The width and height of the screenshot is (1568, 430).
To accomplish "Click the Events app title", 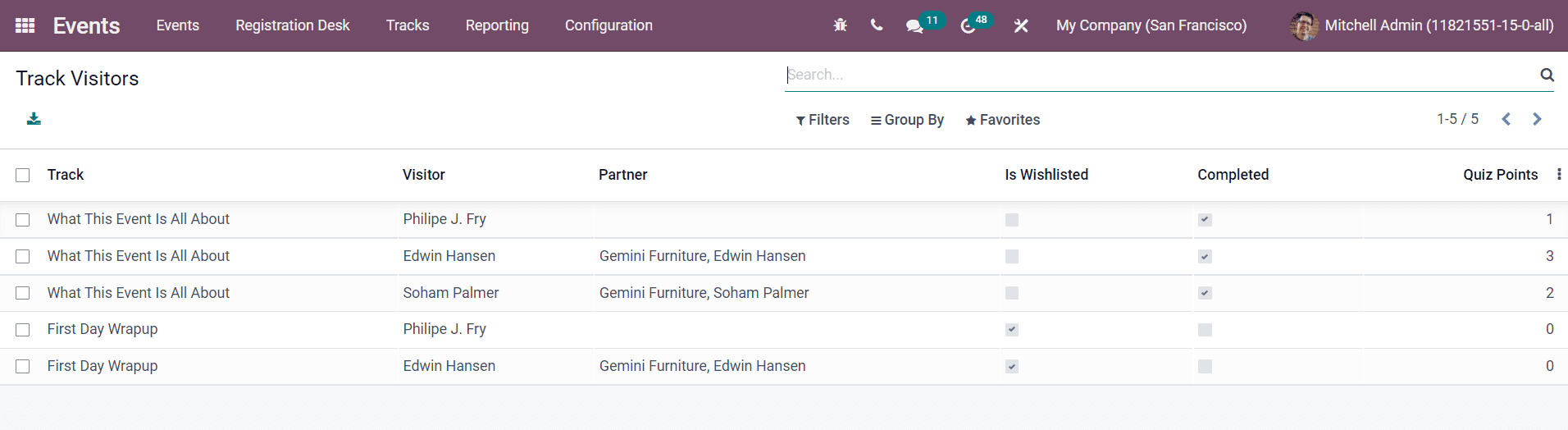I will (x=86, y=25).
